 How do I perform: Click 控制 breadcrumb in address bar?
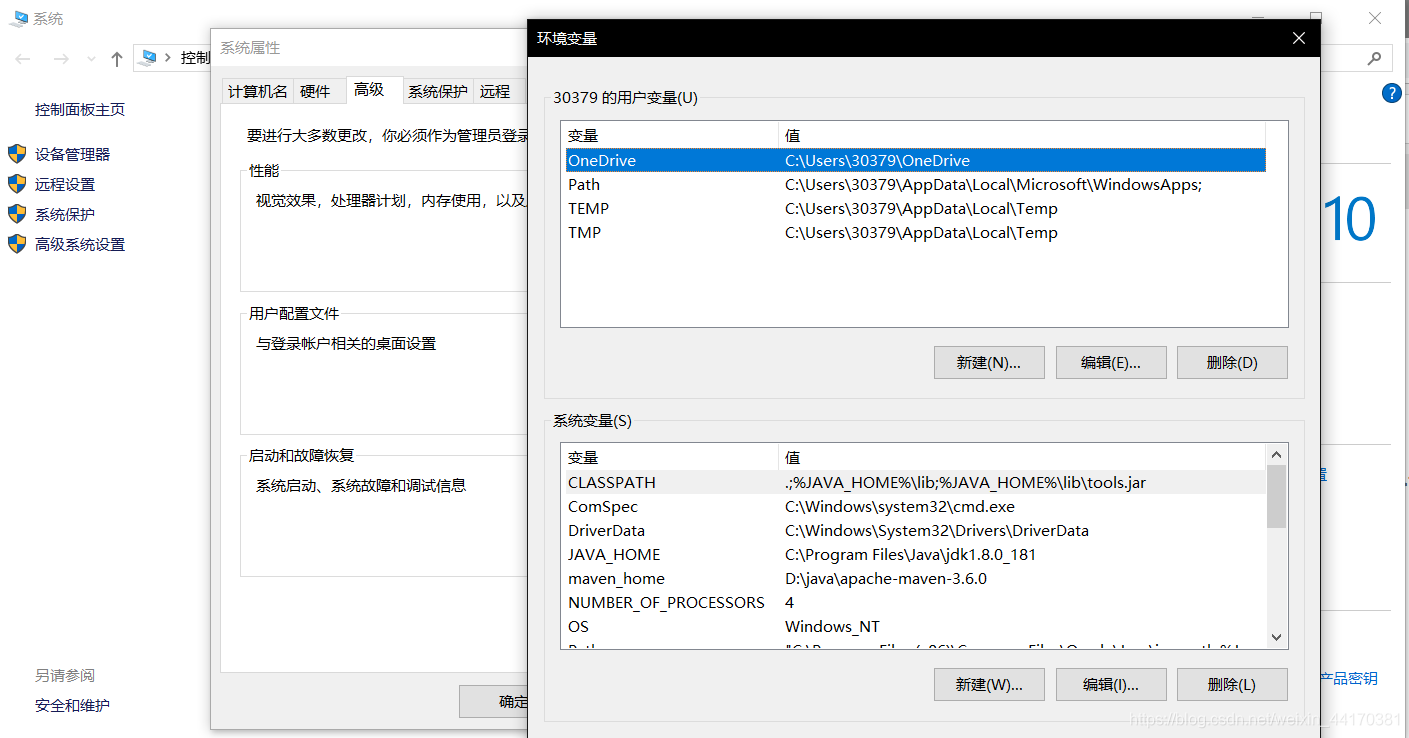pos(195,58)
